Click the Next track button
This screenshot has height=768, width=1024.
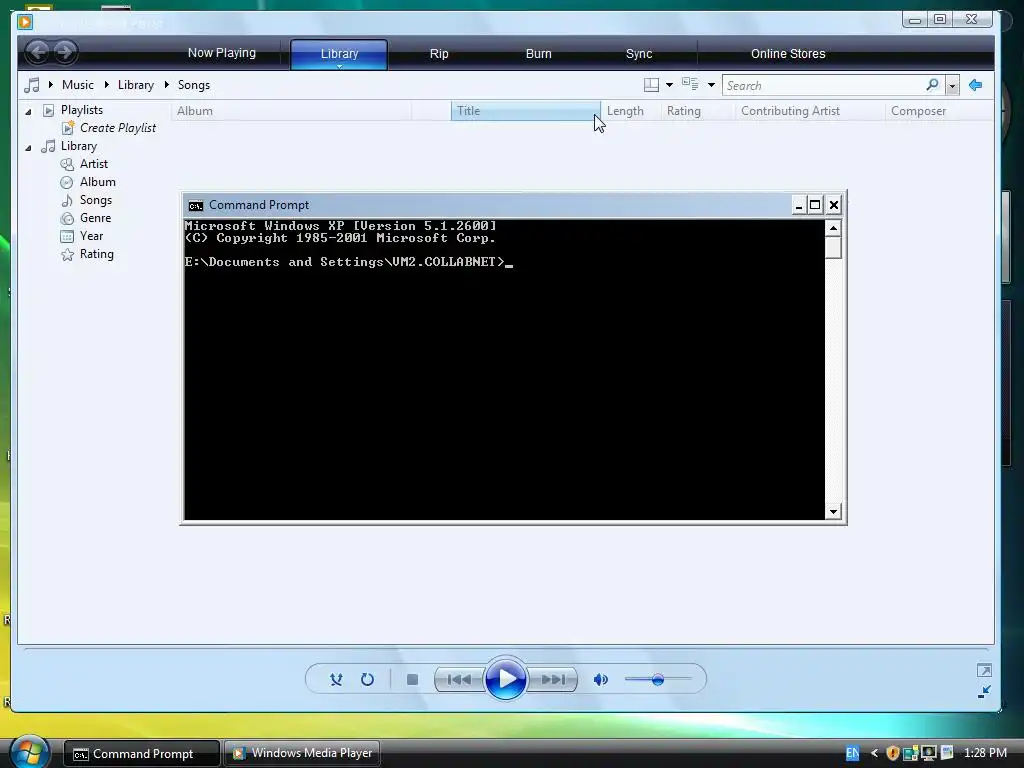click(552, 680)
